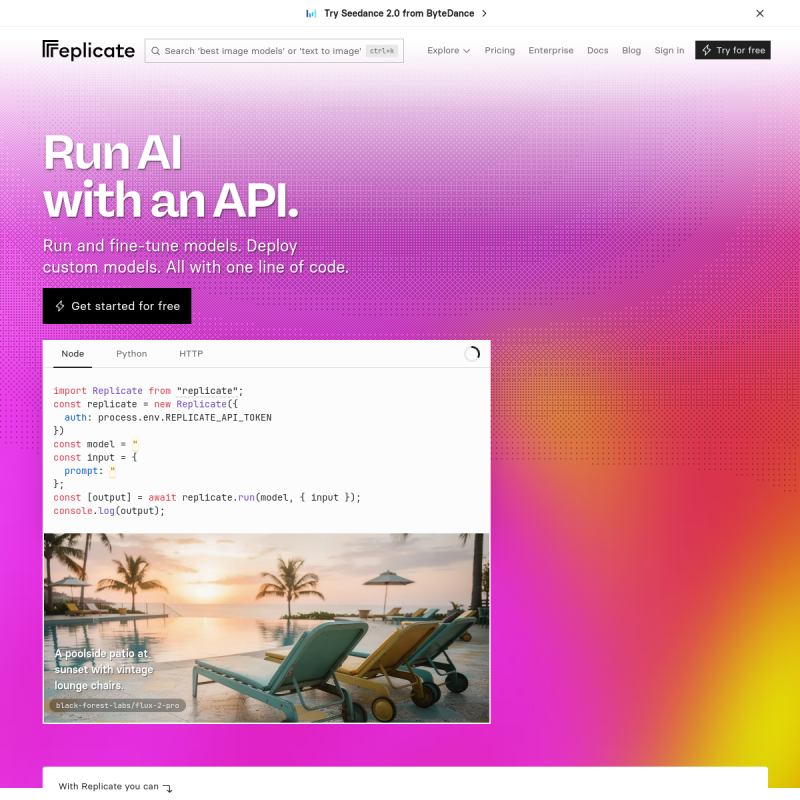Click the Replicate logo
Viewport: 800px width, 800px height.
pos(88,50)
